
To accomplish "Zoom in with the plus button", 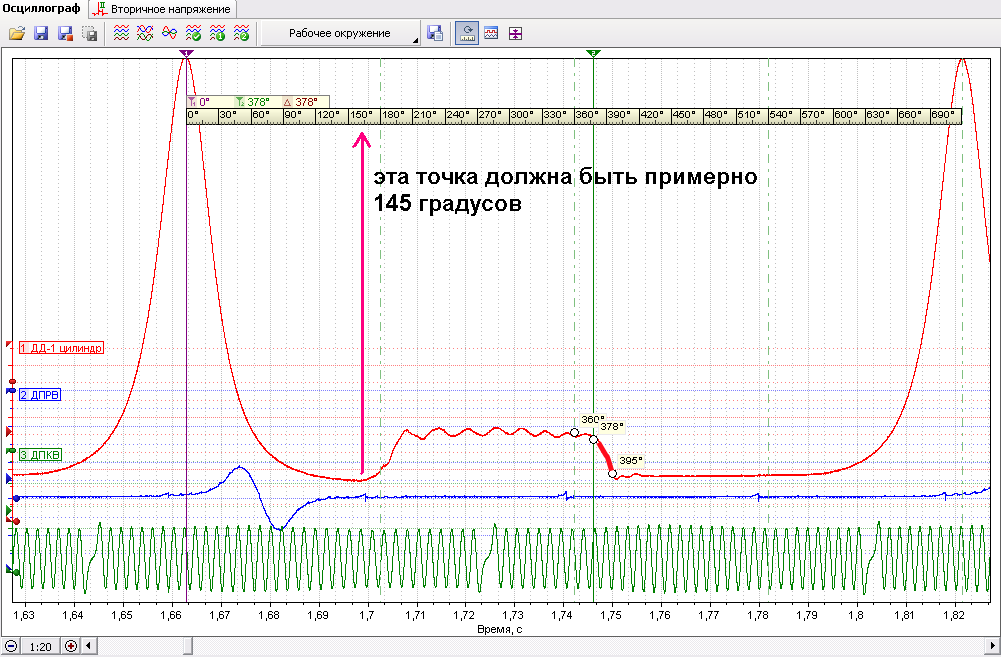I will (71, 646).
